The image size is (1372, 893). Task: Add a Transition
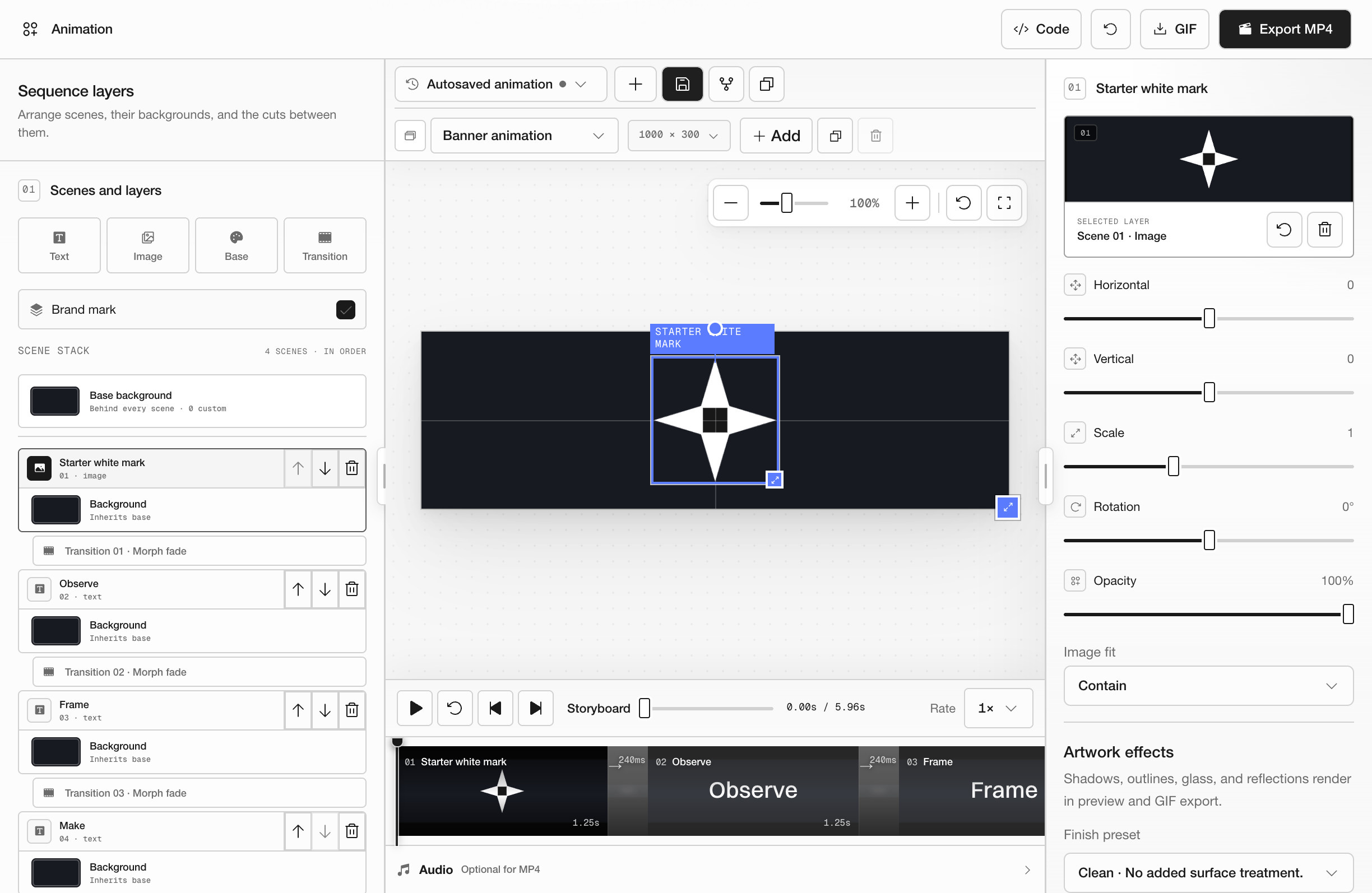[x=325, y=245]
